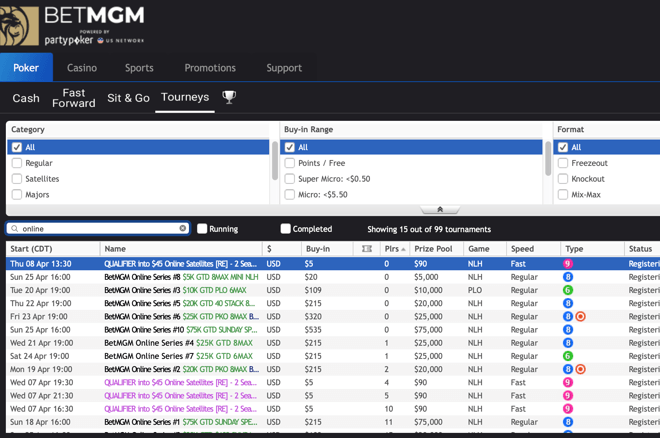
Task: Click 9-max icon in Thu 08 Apr row
Action: click(567, 264)
